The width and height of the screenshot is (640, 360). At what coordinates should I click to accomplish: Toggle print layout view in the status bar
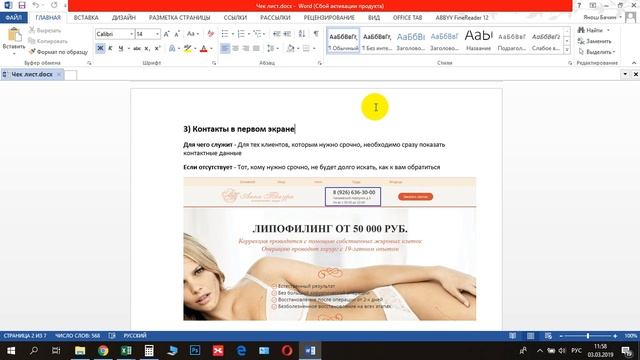click(x=530, y=336)
